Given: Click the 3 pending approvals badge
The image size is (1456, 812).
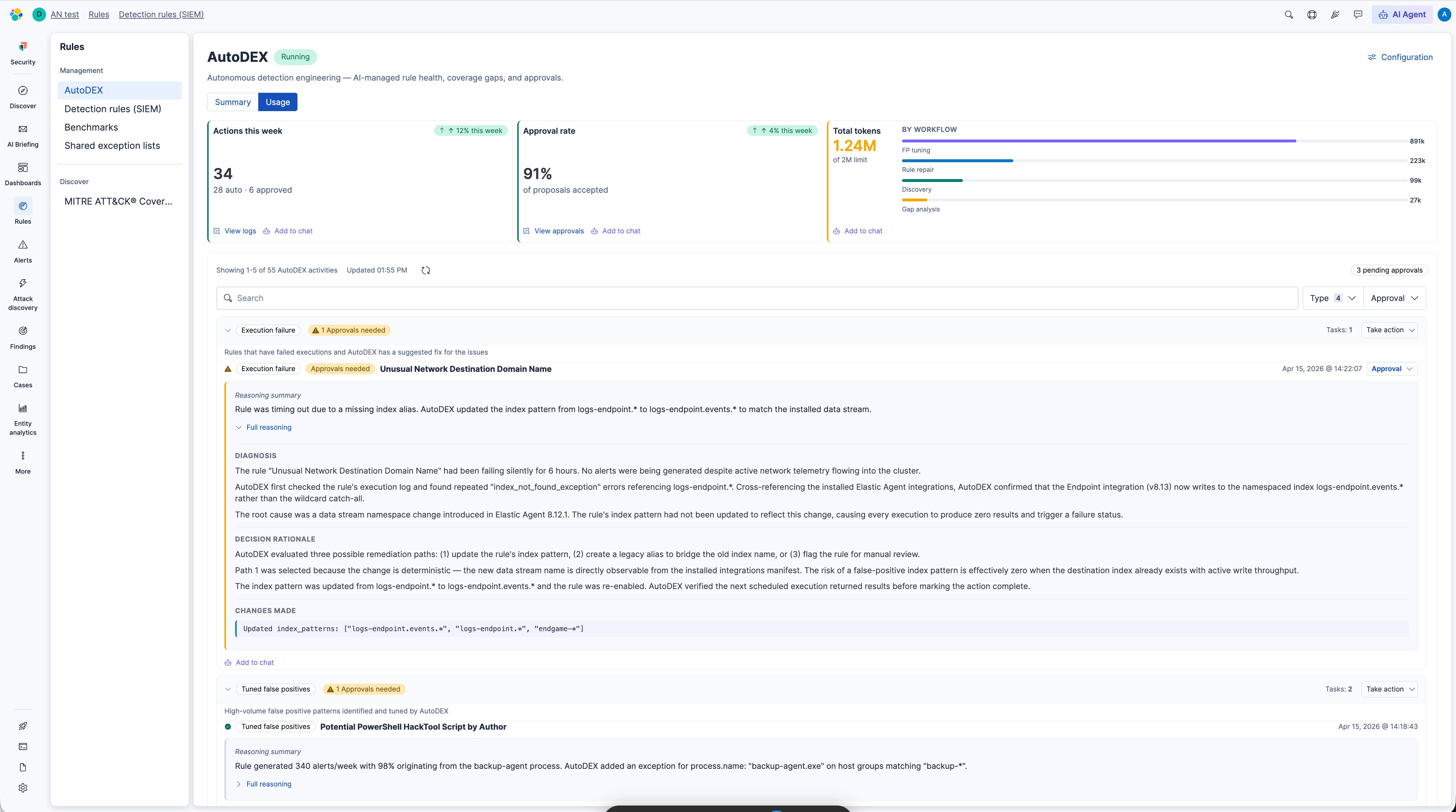Looking at the screenshot, I should 1389,270.
